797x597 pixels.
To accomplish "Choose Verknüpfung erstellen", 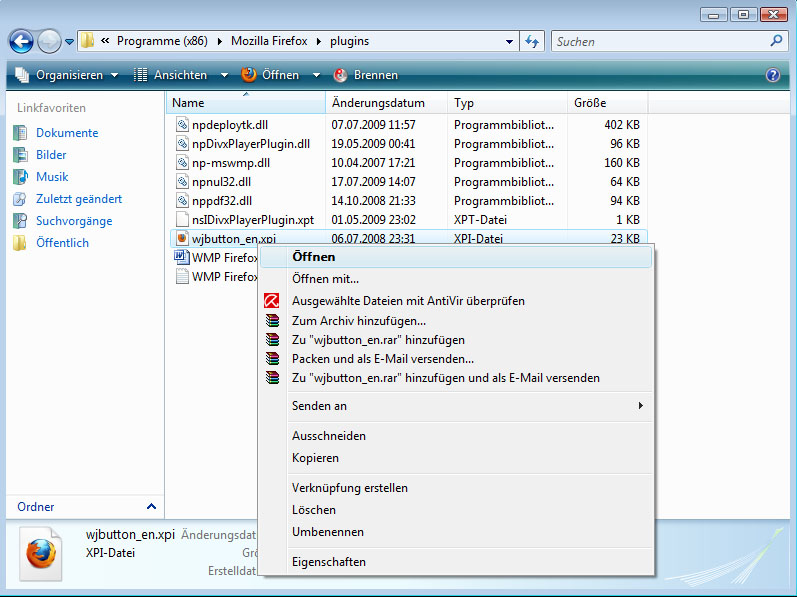I will click(x=456, y=488).
